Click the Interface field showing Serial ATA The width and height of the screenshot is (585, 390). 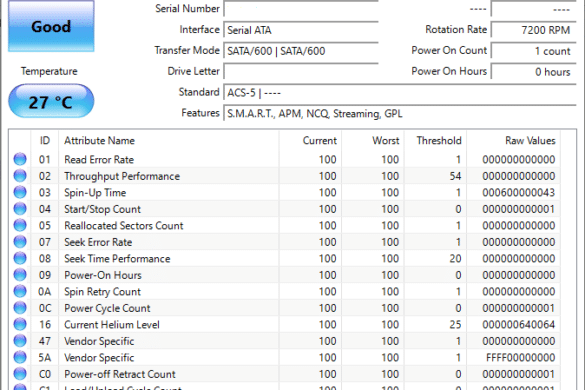pos(301,30)
